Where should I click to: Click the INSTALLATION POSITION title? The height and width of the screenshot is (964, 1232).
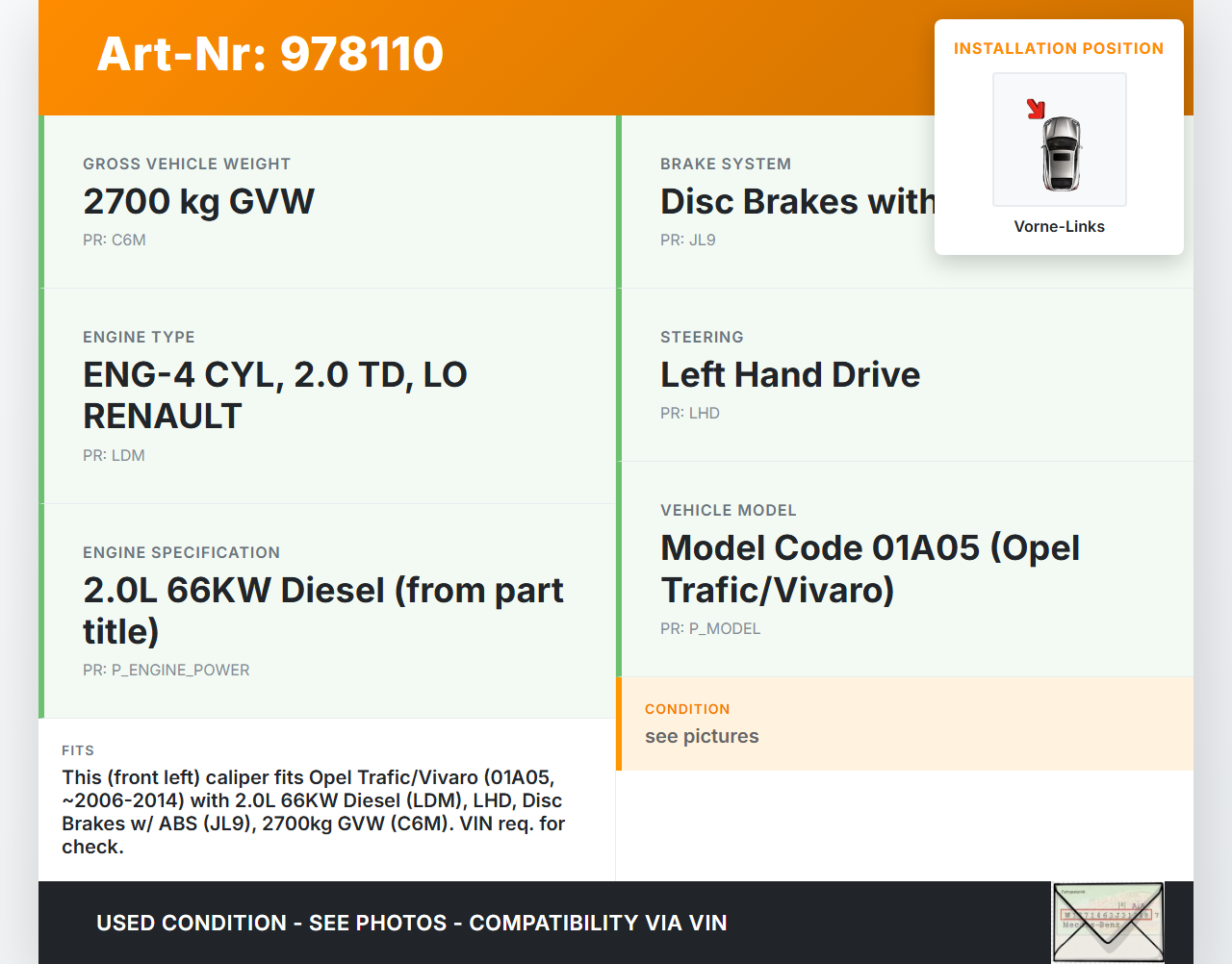[x=1058, y=49]
